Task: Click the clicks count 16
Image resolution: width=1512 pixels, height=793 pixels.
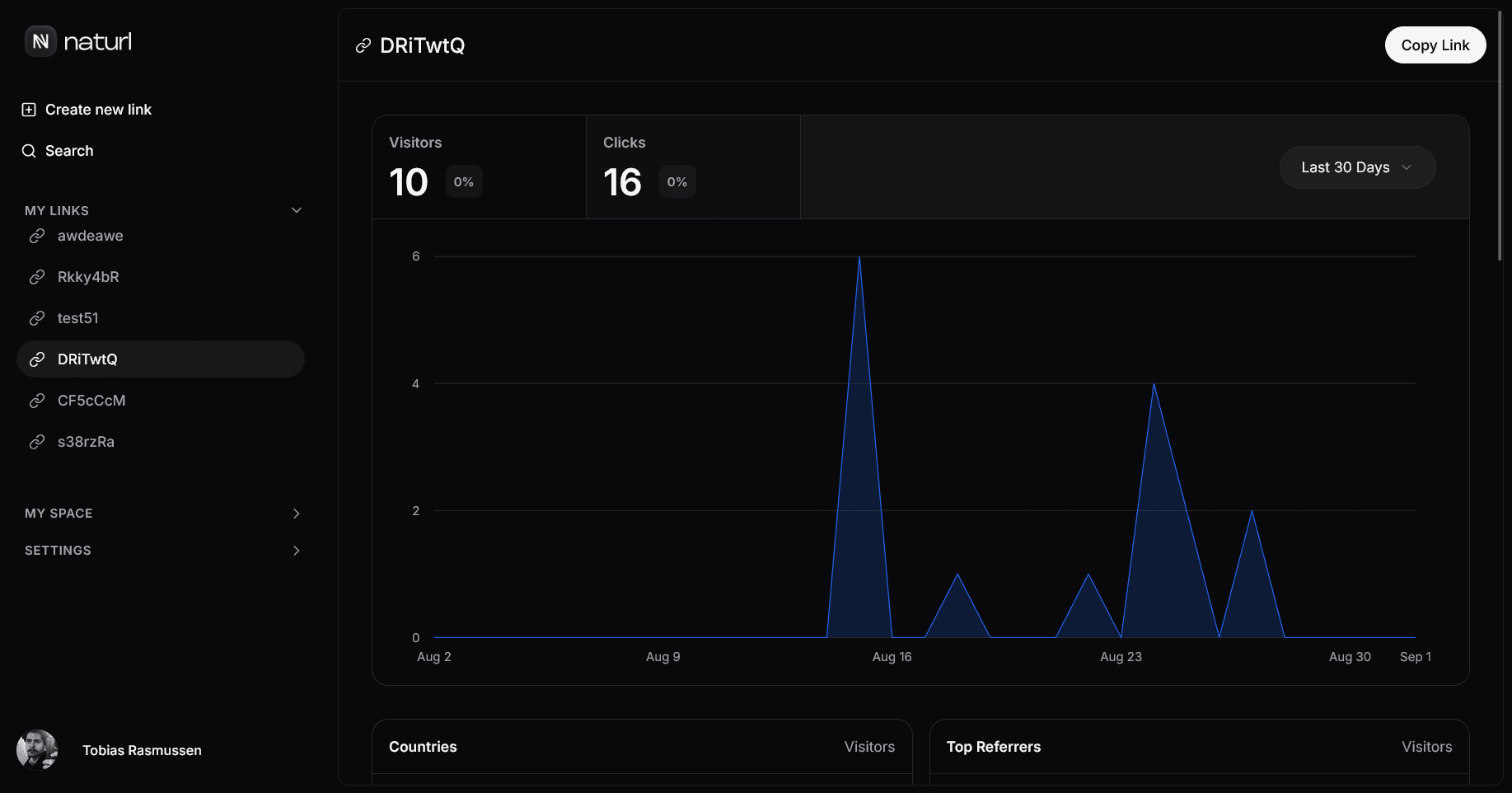Action: [x=622, y=182]
